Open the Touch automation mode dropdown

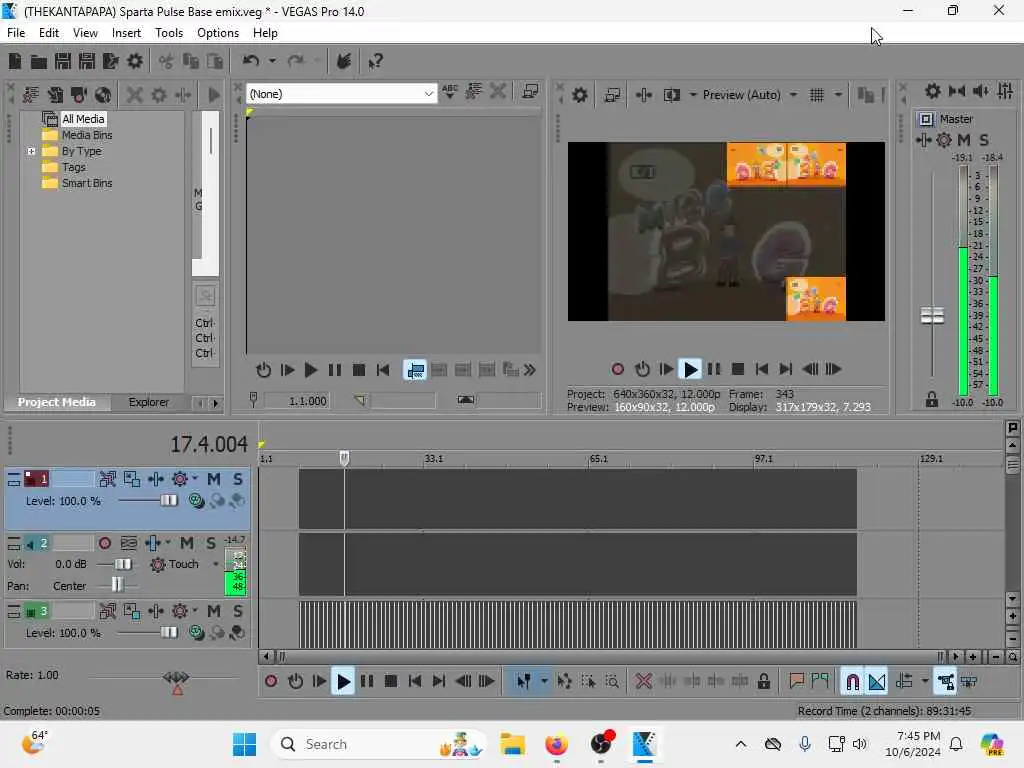[x=216, y=564]
